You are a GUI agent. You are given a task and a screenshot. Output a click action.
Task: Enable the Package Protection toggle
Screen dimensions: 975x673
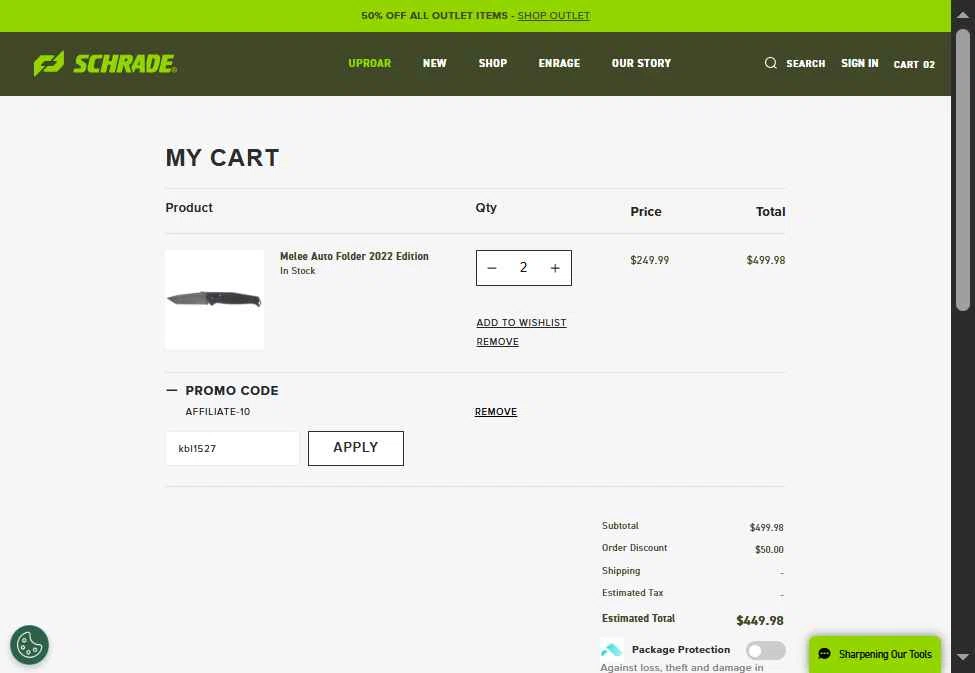pyautogui.click(x=765, y=651)
